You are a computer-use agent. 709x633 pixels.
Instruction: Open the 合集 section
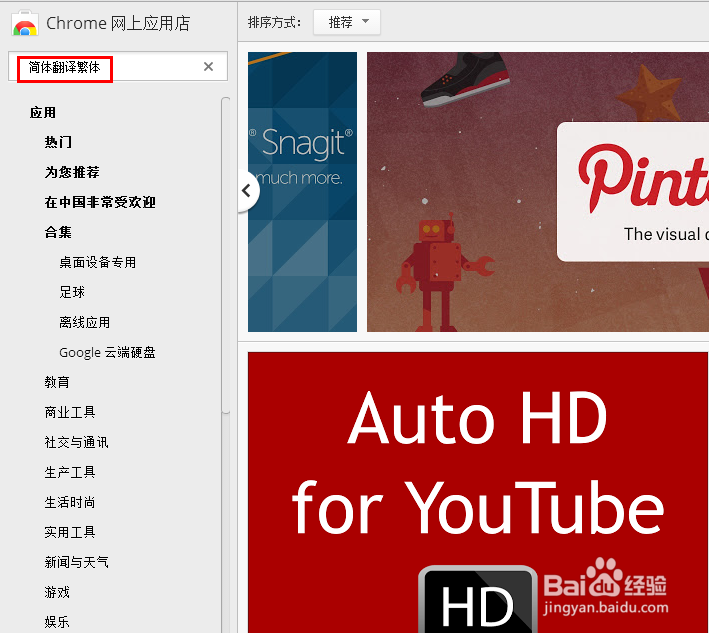(58, 232)
